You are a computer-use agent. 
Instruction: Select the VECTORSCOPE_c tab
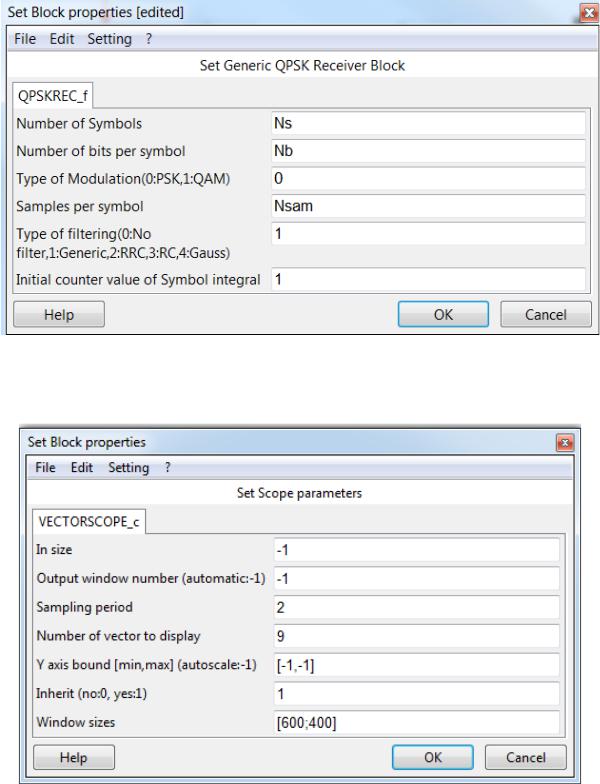click(88, 522)
